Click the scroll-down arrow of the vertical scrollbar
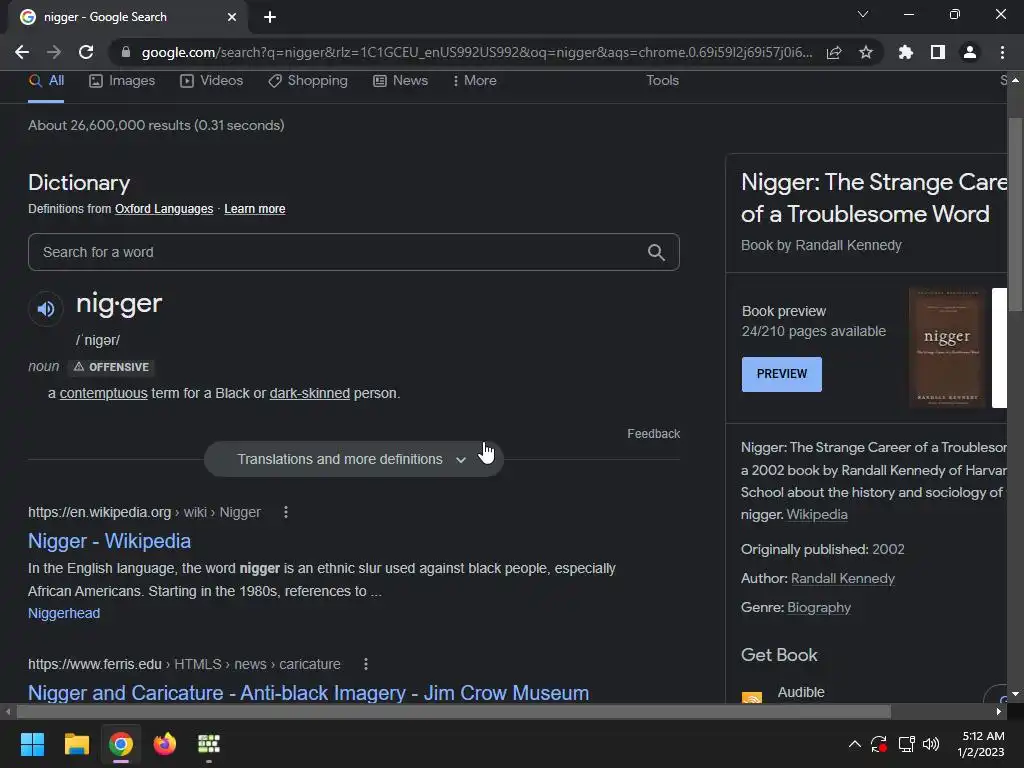 click(x=1015, y=694)
